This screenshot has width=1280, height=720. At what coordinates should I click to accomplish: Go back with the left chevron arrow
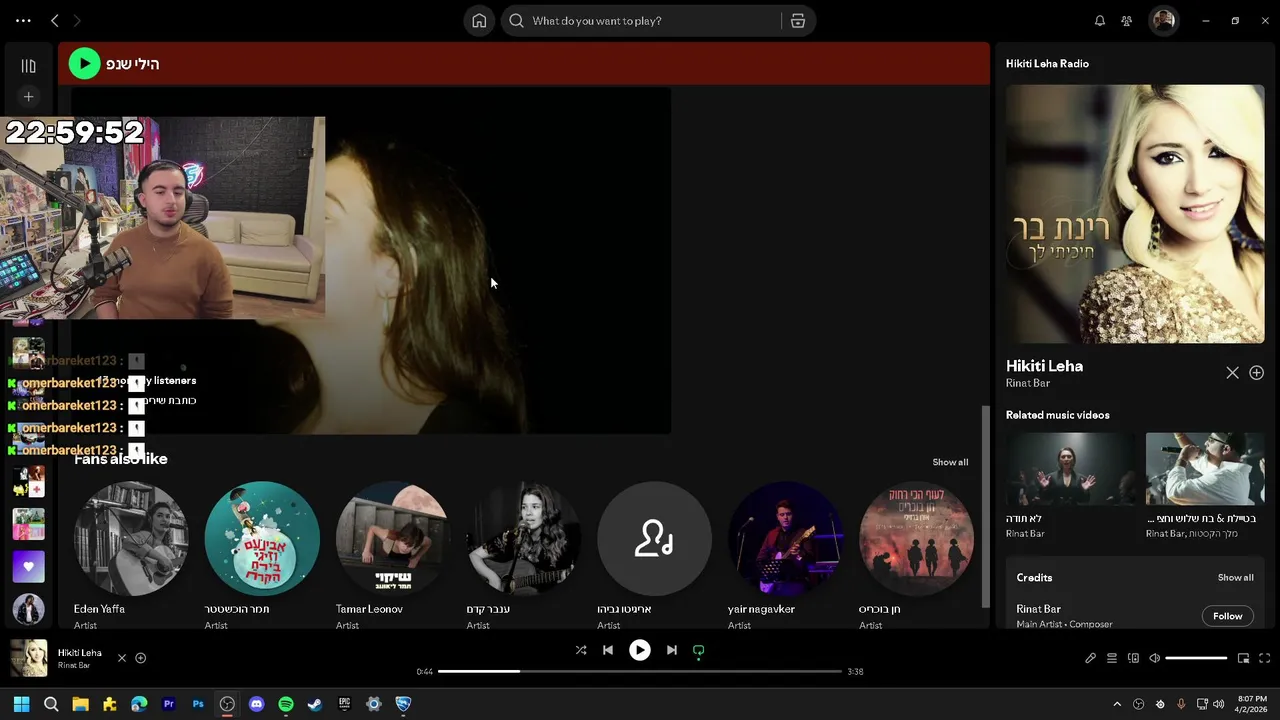point(55,21)
